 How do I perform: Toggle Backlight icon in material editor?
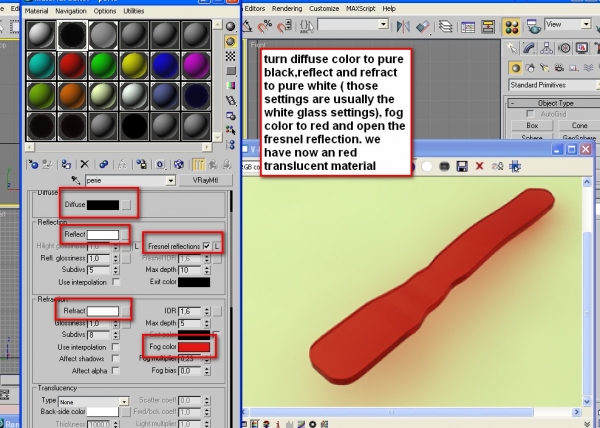point(230,41)
